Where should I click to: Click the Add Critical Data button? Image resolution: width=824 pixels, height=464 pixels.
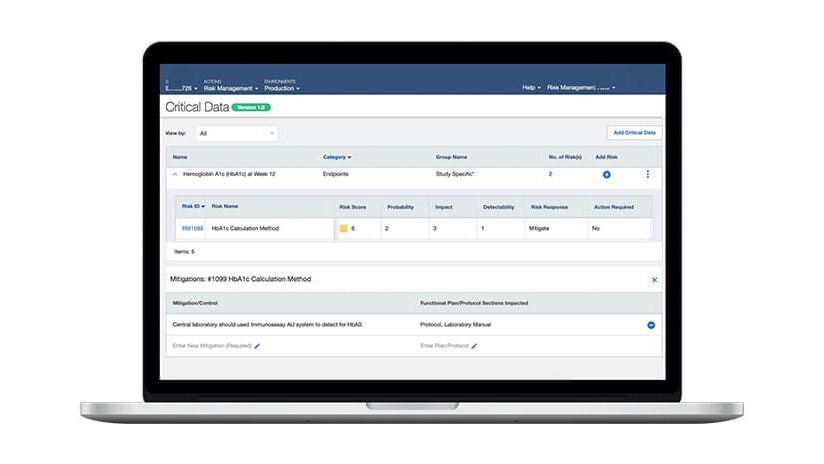click(x=634, y=133)
